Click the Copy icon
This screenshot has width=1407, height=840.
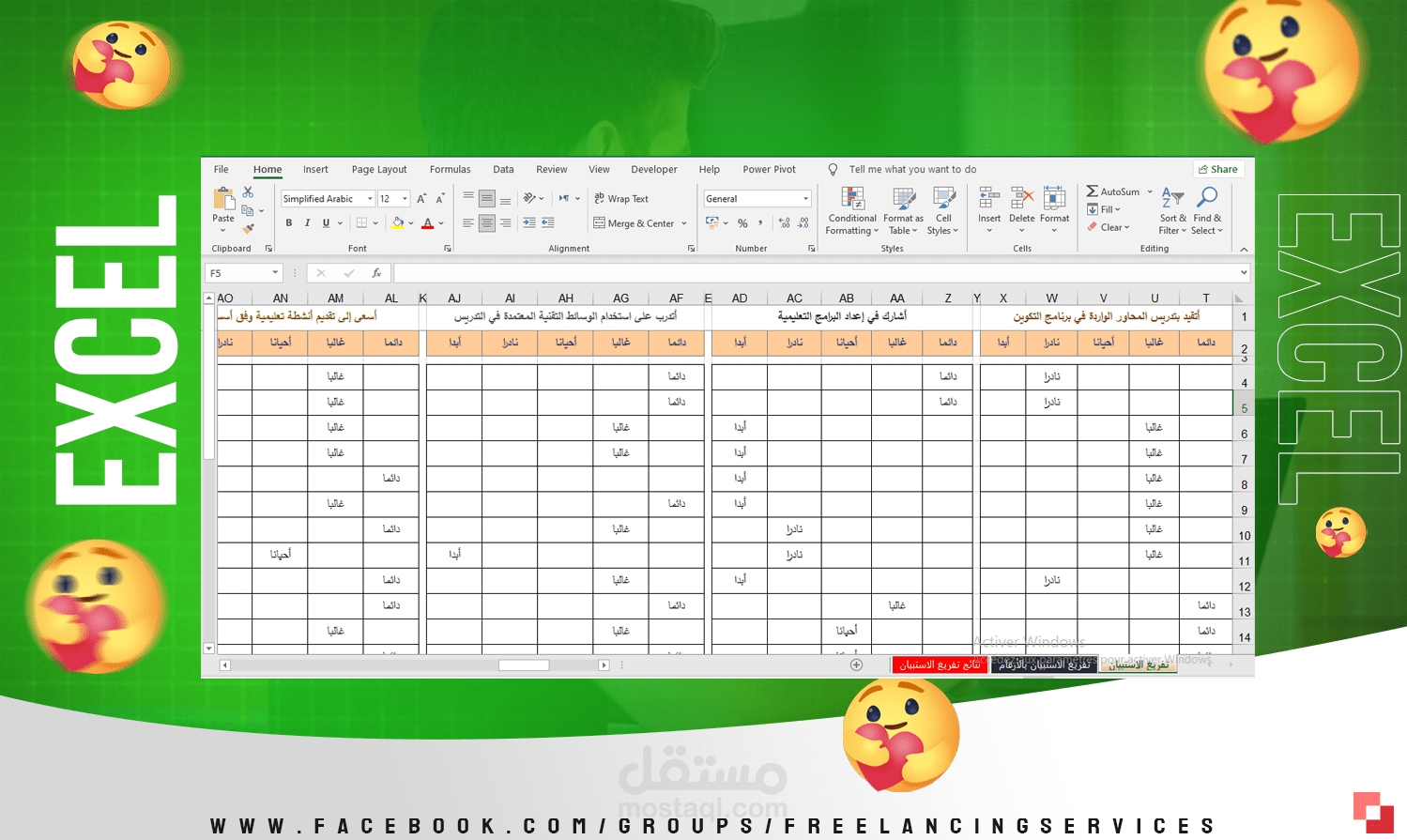coord(248,210)
